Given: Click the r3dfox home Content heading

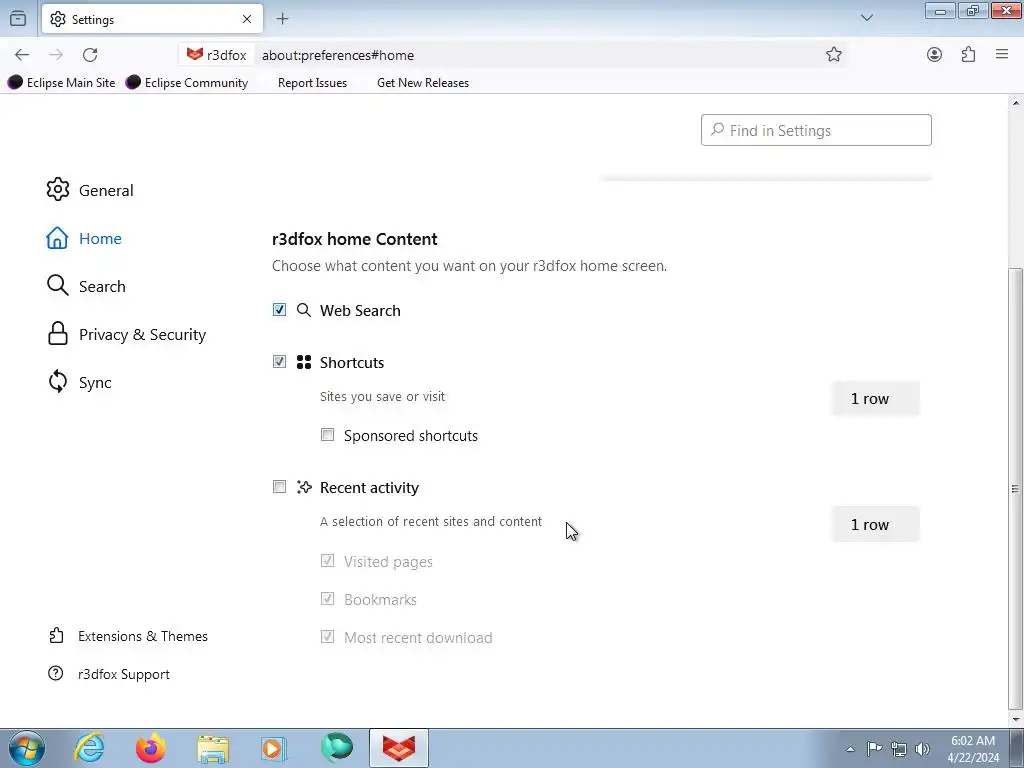Looking at the screenshot, I should point(355,238).
